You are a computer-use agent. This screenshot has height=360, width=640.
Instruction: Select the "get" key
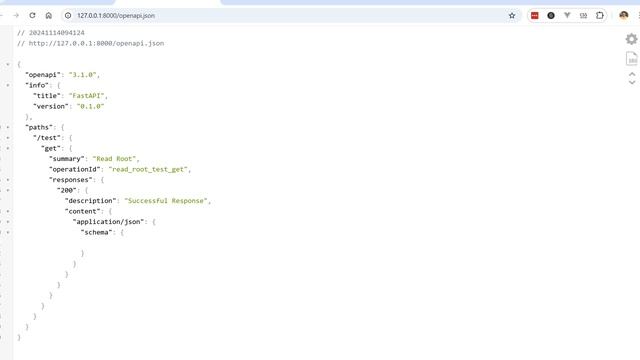51,149
